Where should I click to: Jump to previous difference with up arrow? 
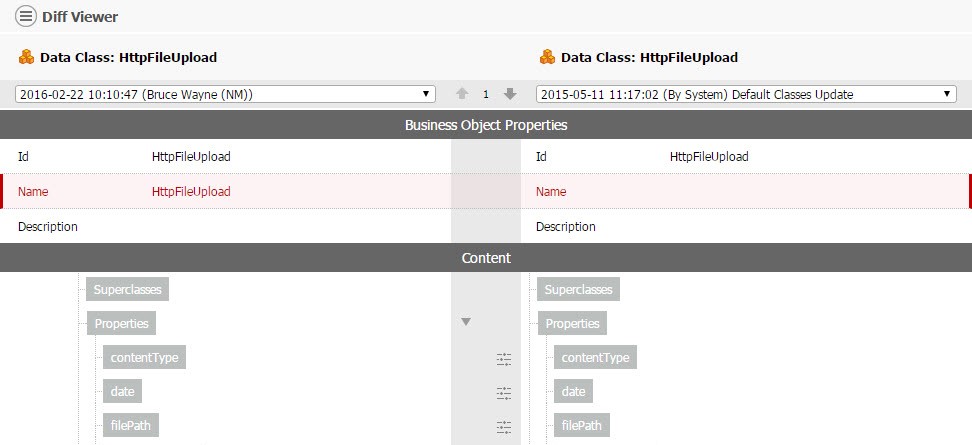(x=462, y=94)
